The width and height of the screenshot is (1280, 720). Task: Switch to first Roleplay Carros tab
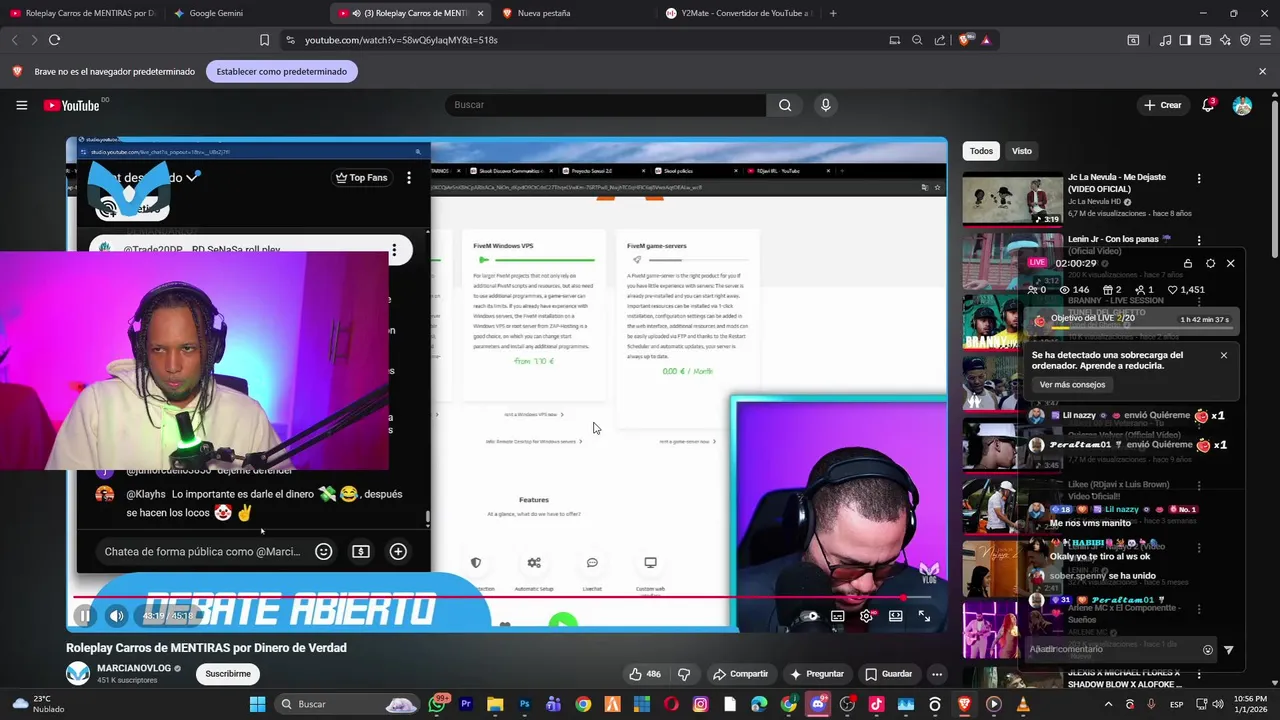pos(82,13)
